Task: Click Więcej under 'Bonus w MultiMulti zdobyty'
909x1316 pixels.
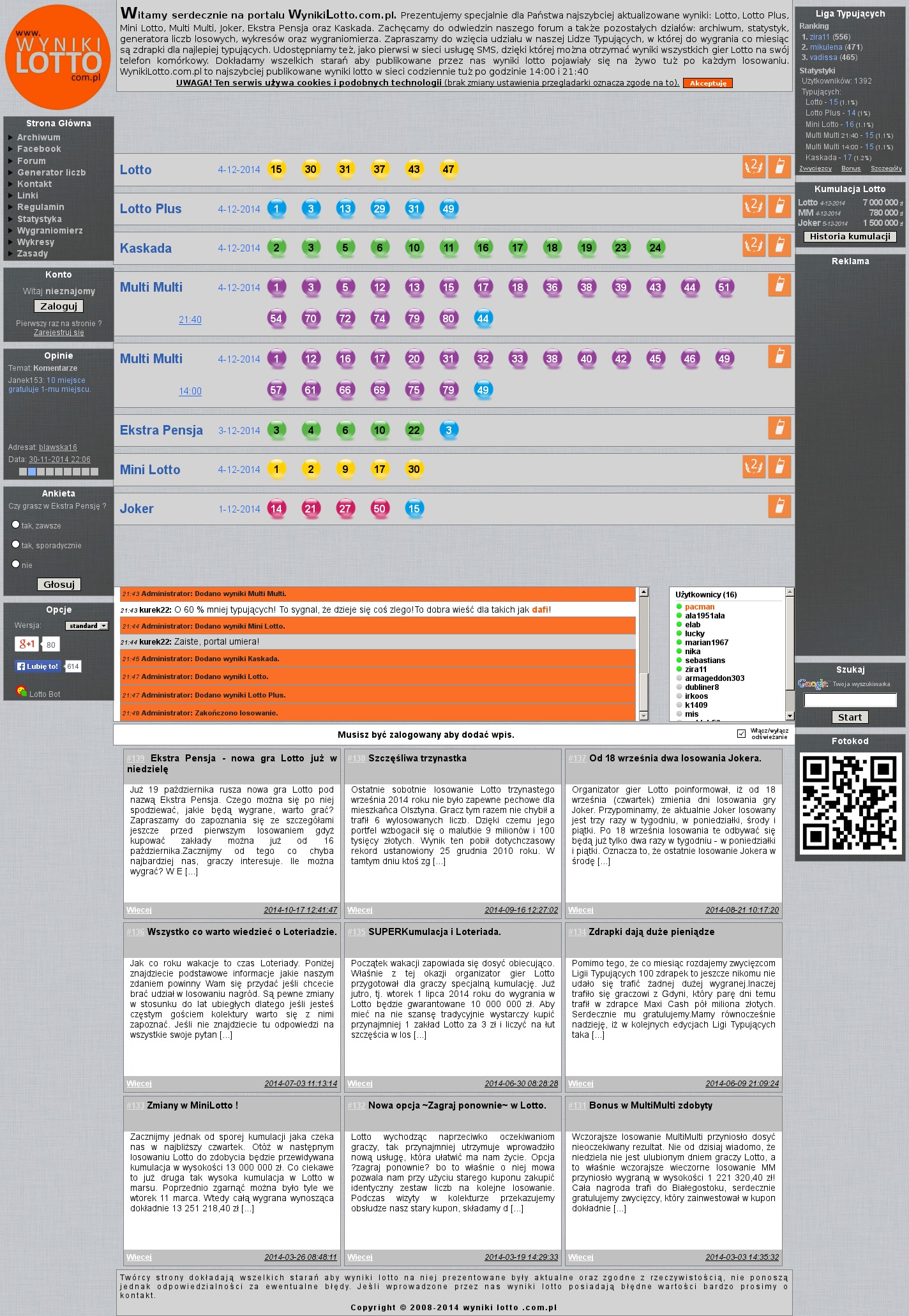Action: tap(581, 1257)
